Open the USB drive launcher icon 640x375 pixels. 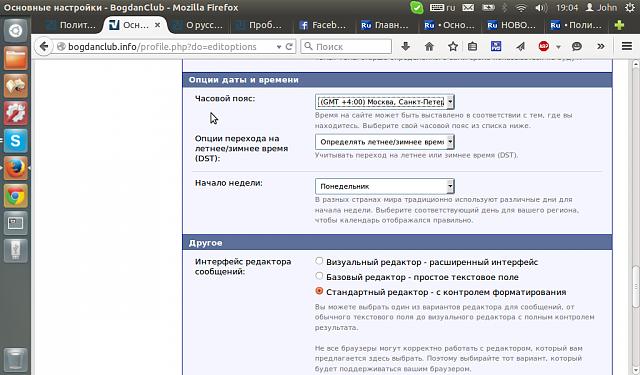click(16, 251)
